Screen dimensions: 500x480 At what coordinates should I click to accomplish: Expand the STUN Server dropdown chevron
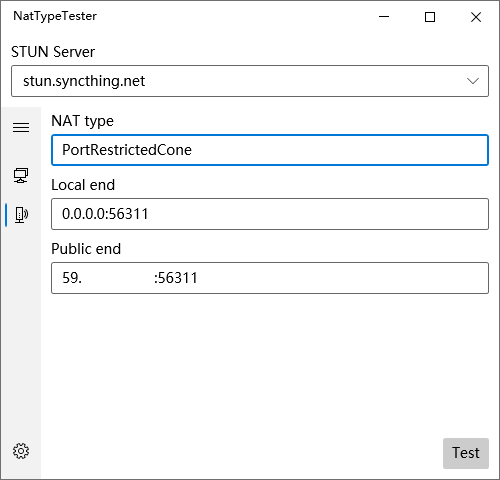(x=473, y=81)
